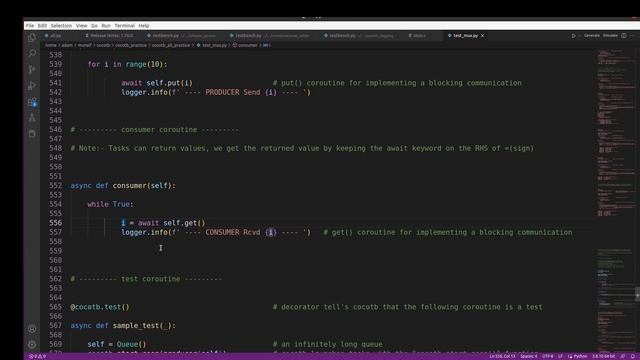Open the Terminal menu
This screenshot has width=640, height=360.
click(124, 26)
